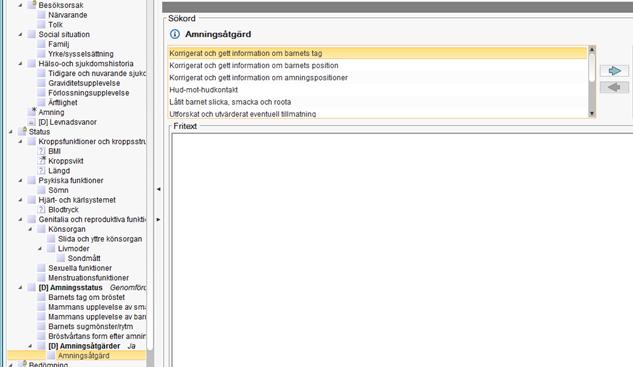Collapse the Social situation node

(20, 34)
